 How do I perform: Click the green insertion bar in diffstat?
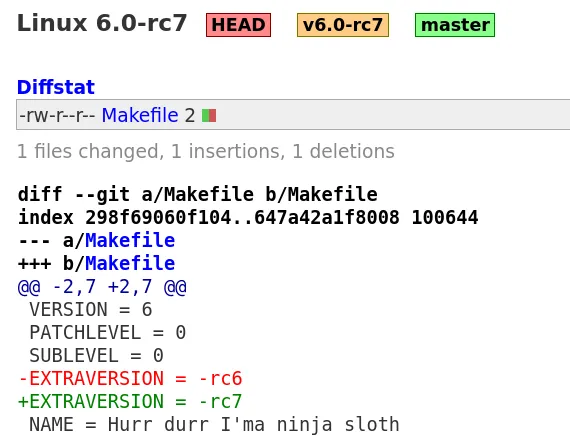point(205,116)
